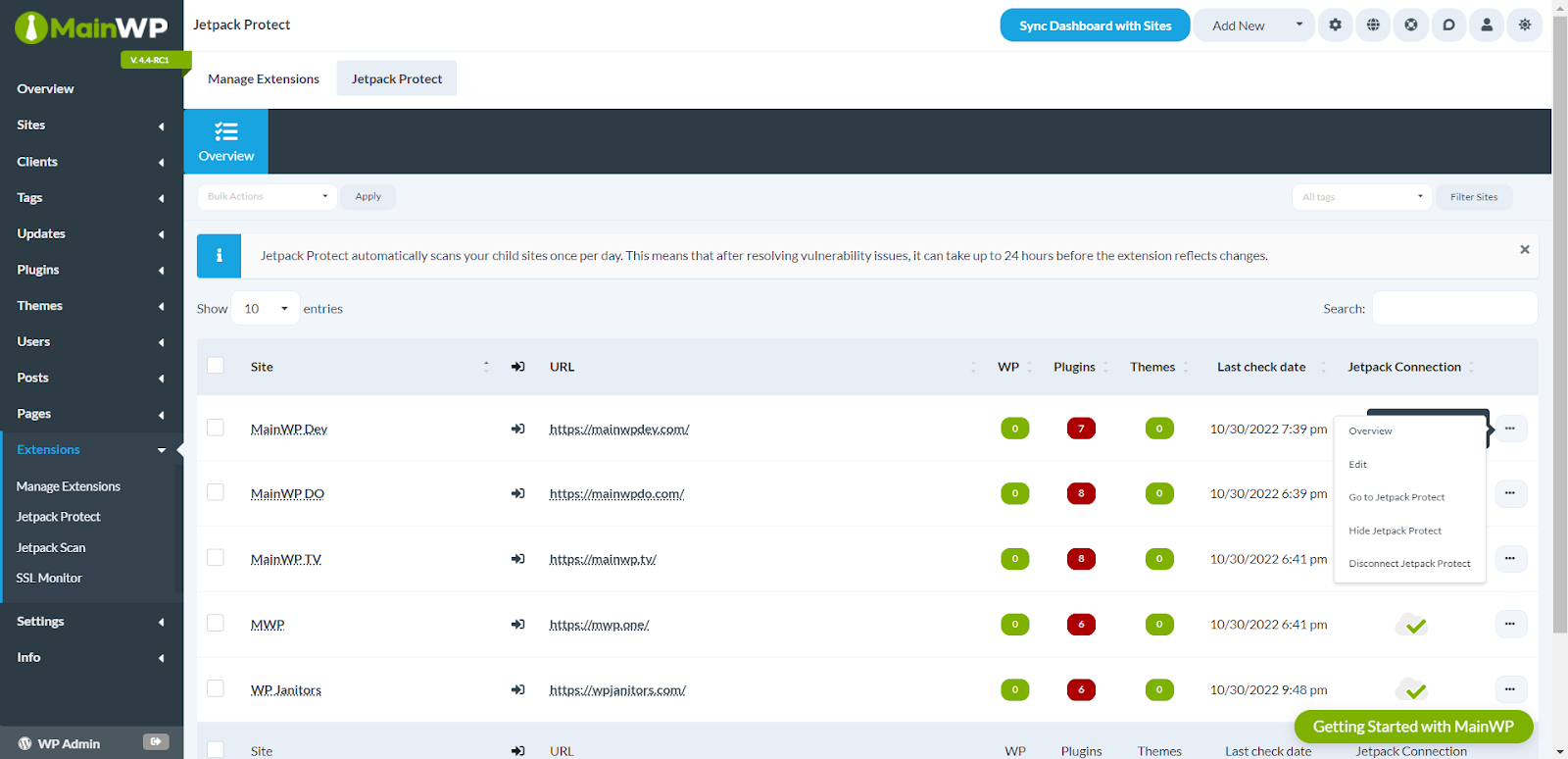The image size is (1568, 759).
Task: Click sign-in arrow icon for MWP row
Action: (517, 625)
